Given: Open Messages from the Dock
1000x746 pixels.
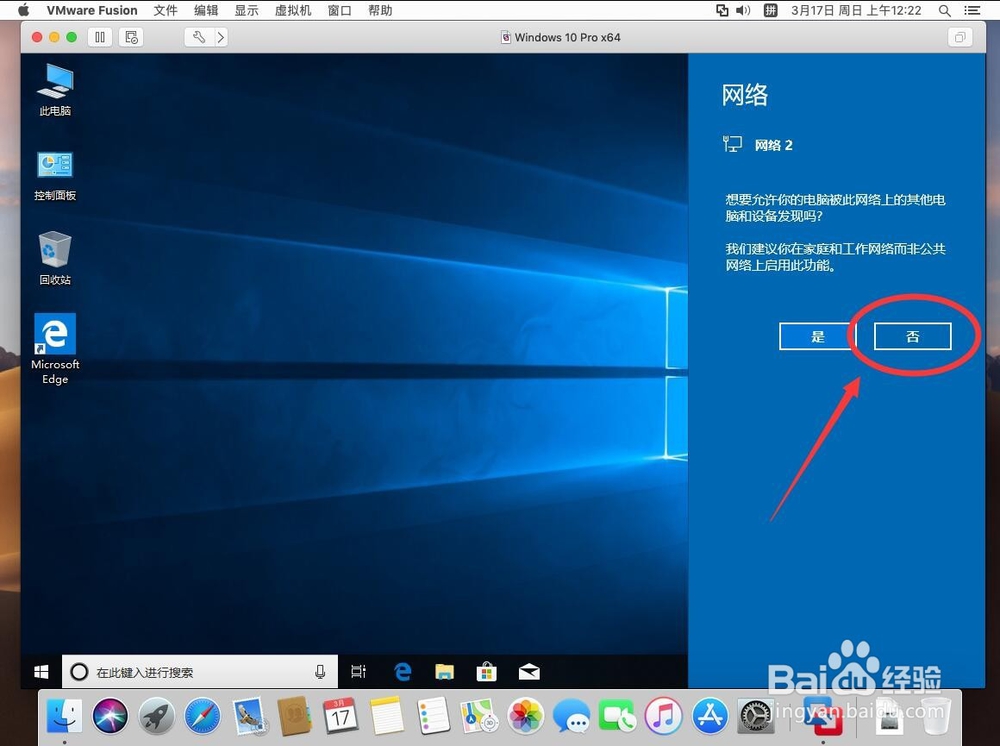Looking at the screenshot, I should pyautogui.click(x=571, y=715).
